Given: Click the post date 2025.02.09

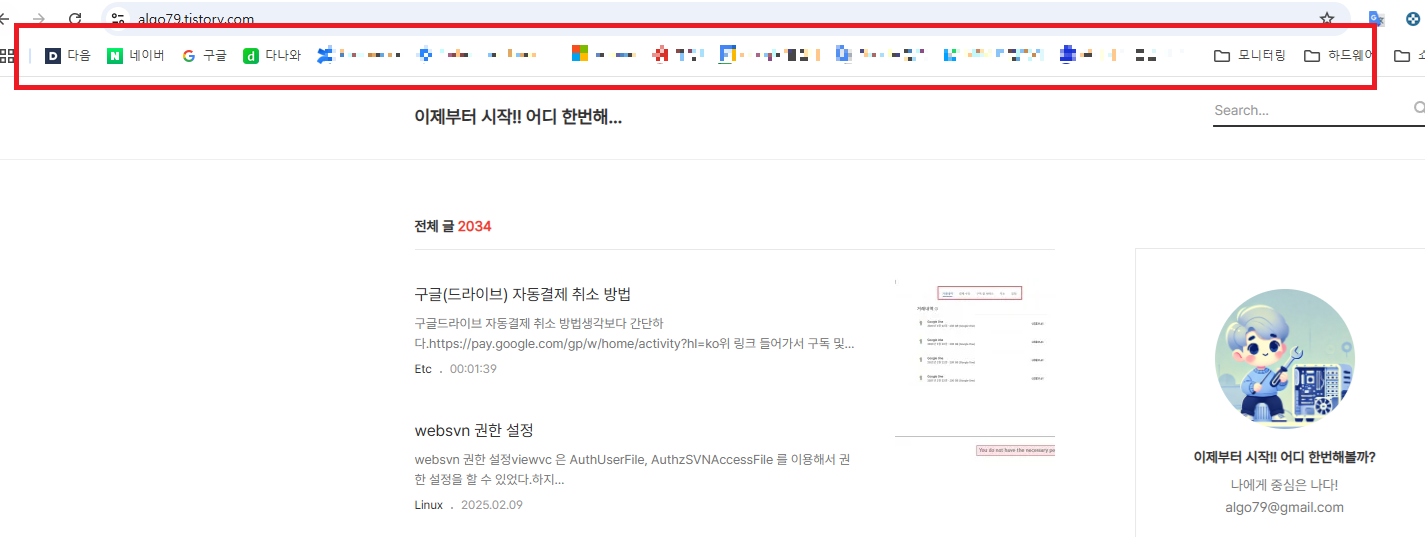Looking at the screenshot, I should point(491,505).
